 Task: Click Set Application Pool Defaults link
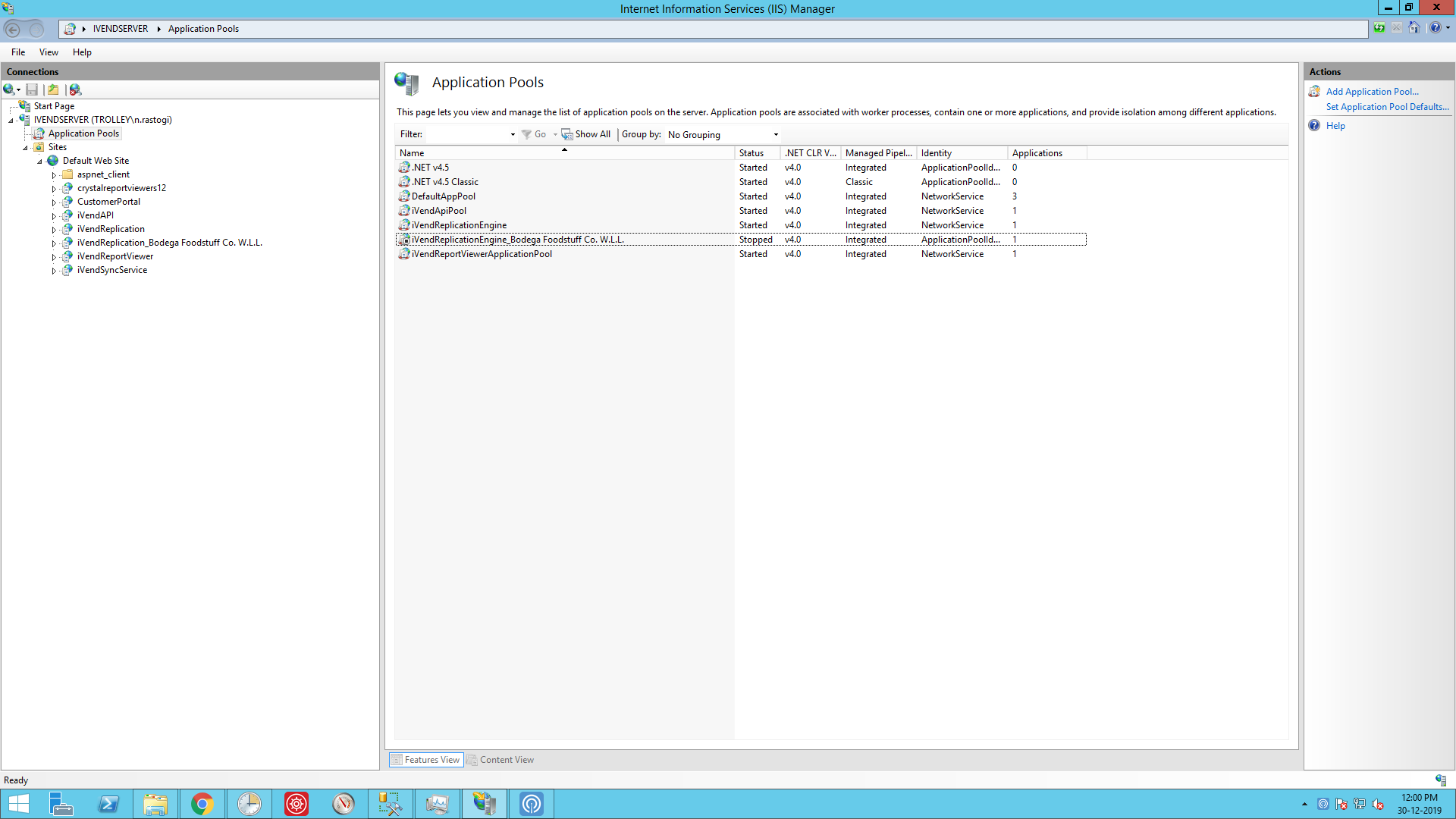(x=1387, y=107)
